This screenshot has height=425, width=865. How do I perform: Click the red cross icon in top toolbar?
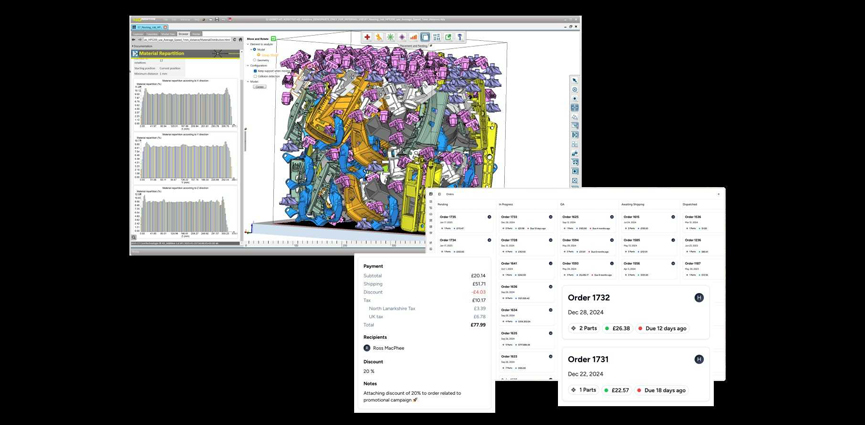click(367, 37)
